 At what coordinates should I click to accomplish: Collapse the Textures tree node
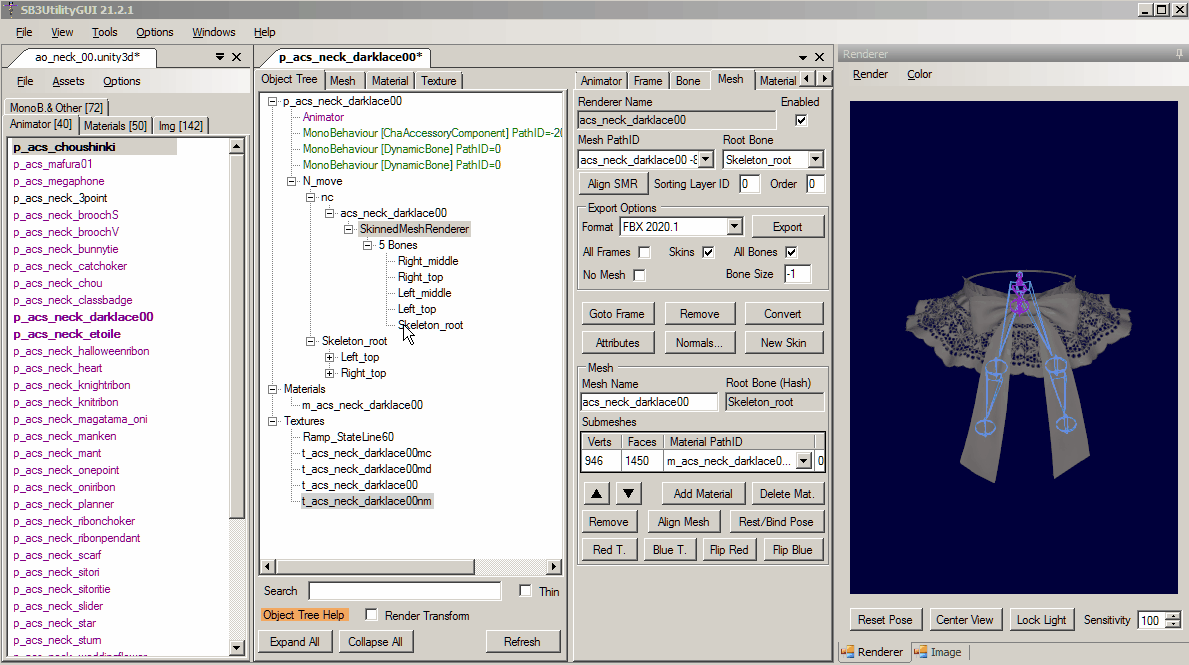pos(272,421)
